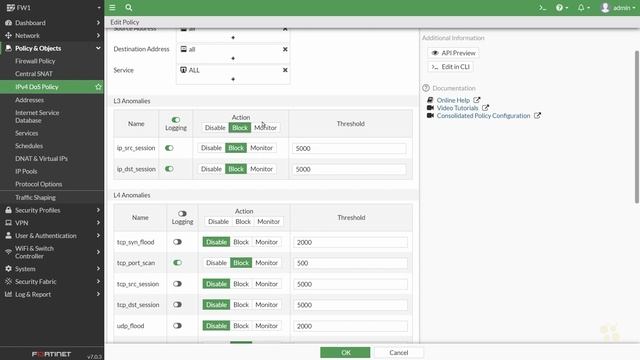Image resolution: width=640 pixels, height=360 pixels.
Task: Enable logging for tcp_syn_flood
Action: 177,242
